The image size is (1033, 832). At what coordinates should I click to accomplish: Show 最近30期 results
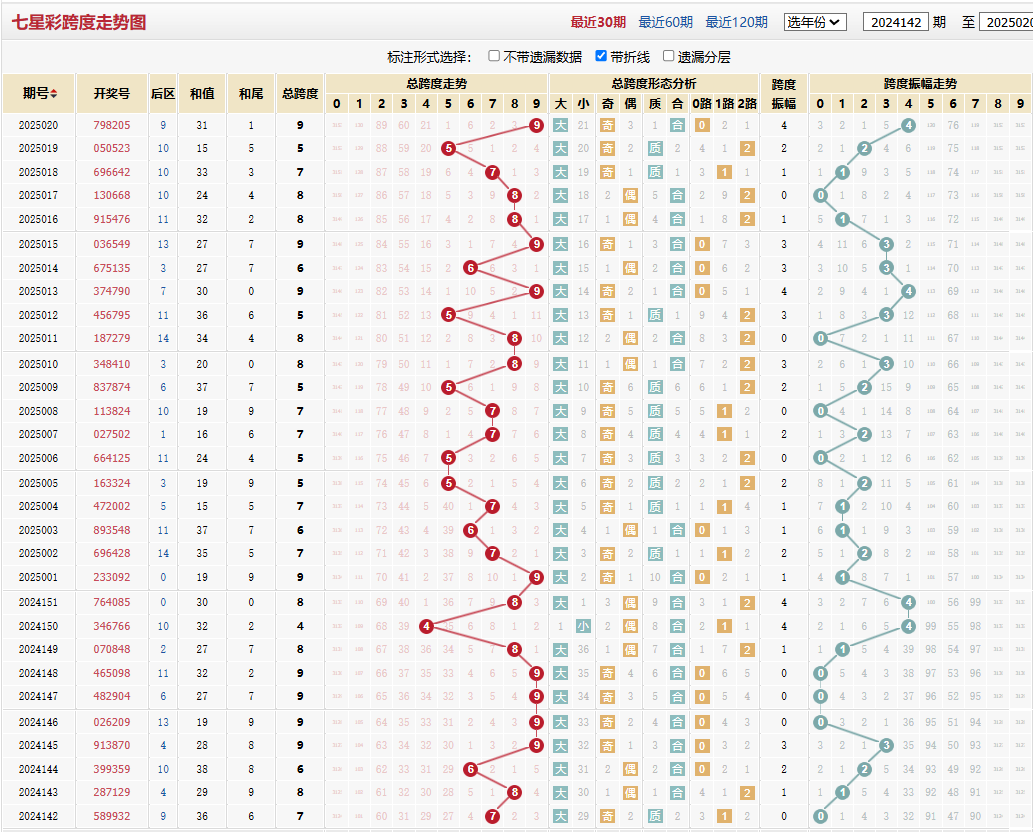click(598, 22)
